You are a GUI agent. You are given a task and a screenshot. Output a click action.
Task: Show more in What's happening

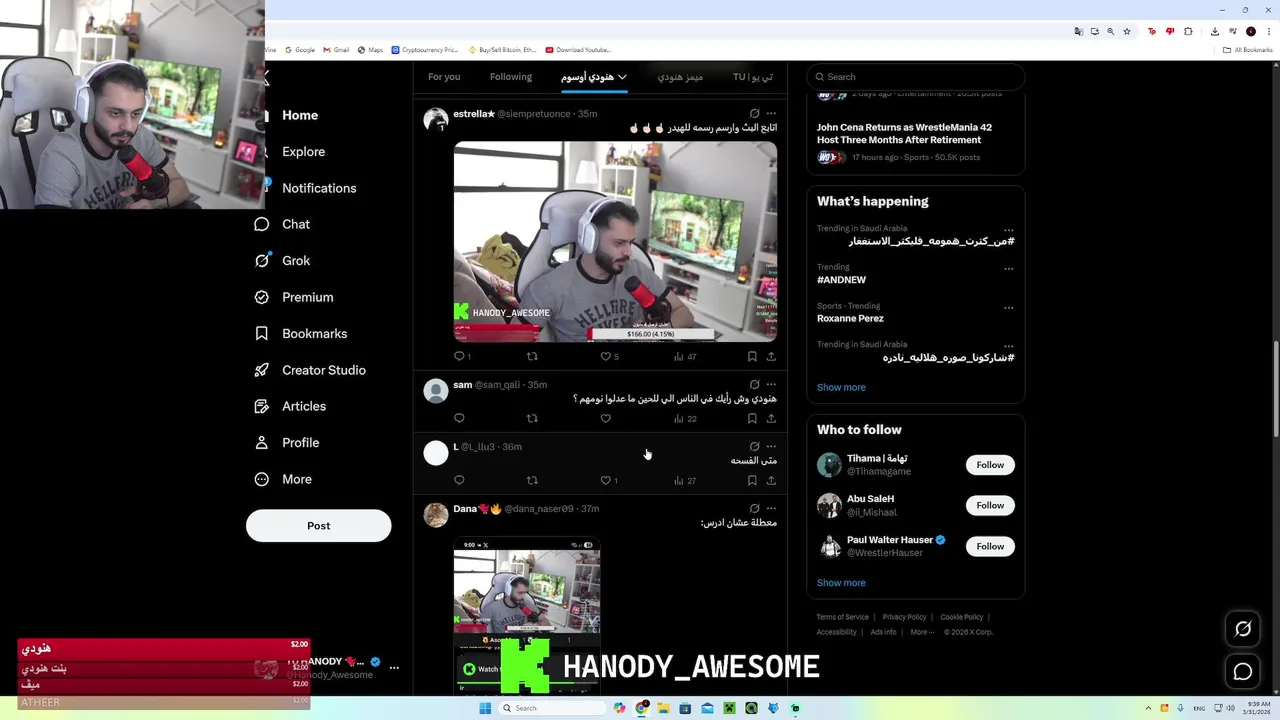[841, 387]
